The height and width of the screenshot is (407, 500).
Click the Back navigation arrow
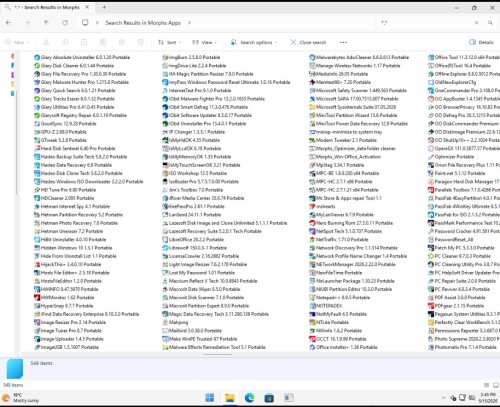point(9,23)
